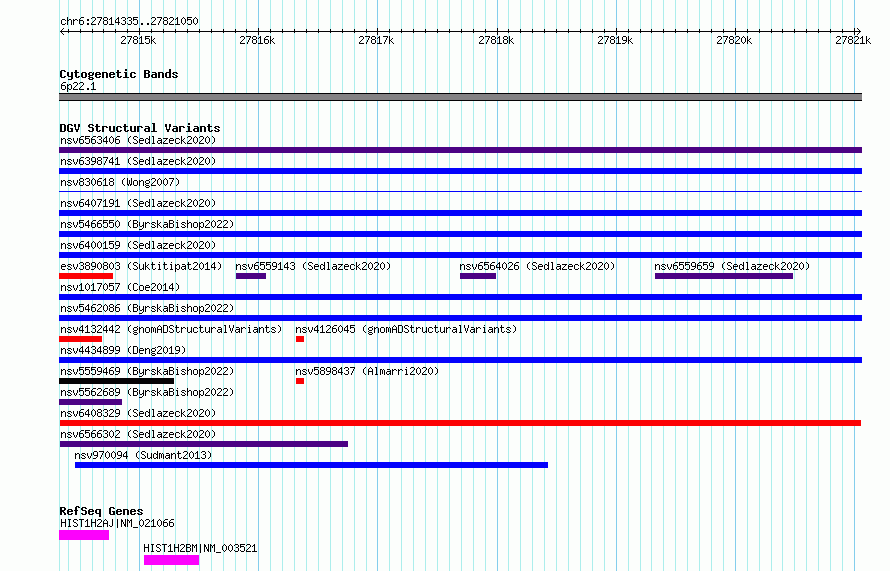Open the nsv6400159 (Sedlazeck2020) label
Image resolution: width=890 pixels, height=571 pixels.
point(138,245)
